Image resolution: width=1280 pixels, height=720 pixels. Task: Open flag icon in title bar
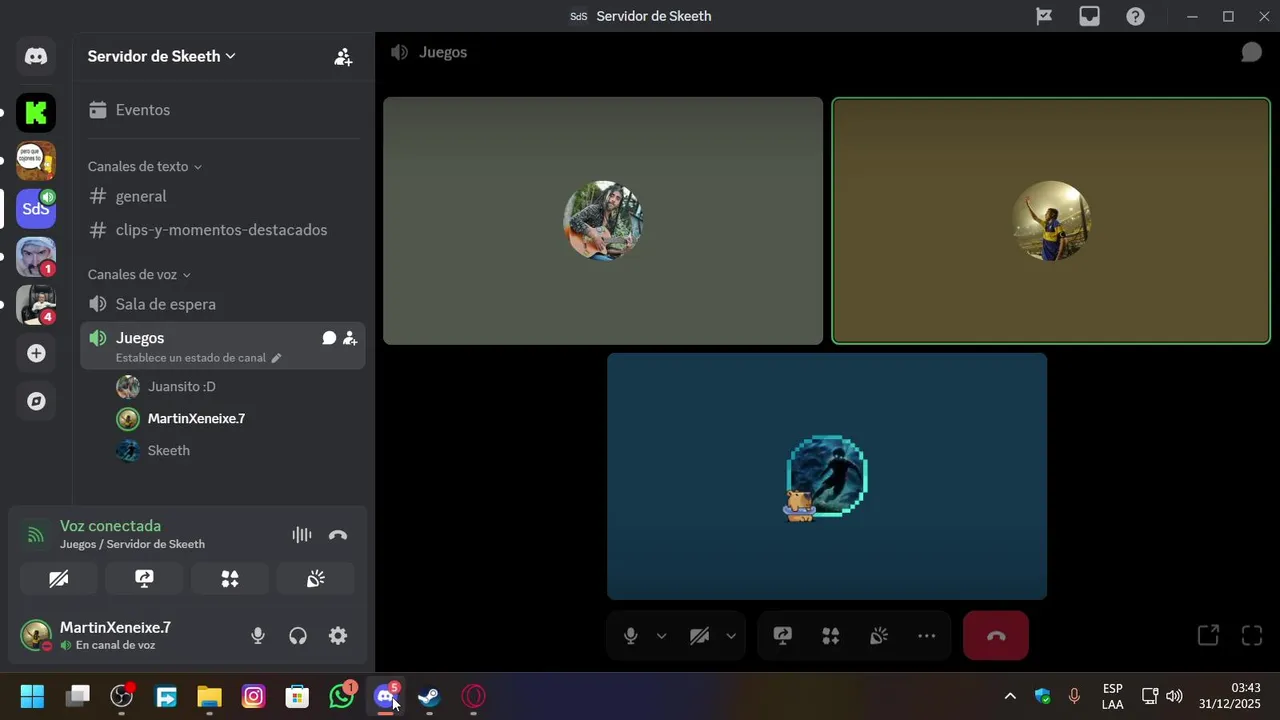1044,16
